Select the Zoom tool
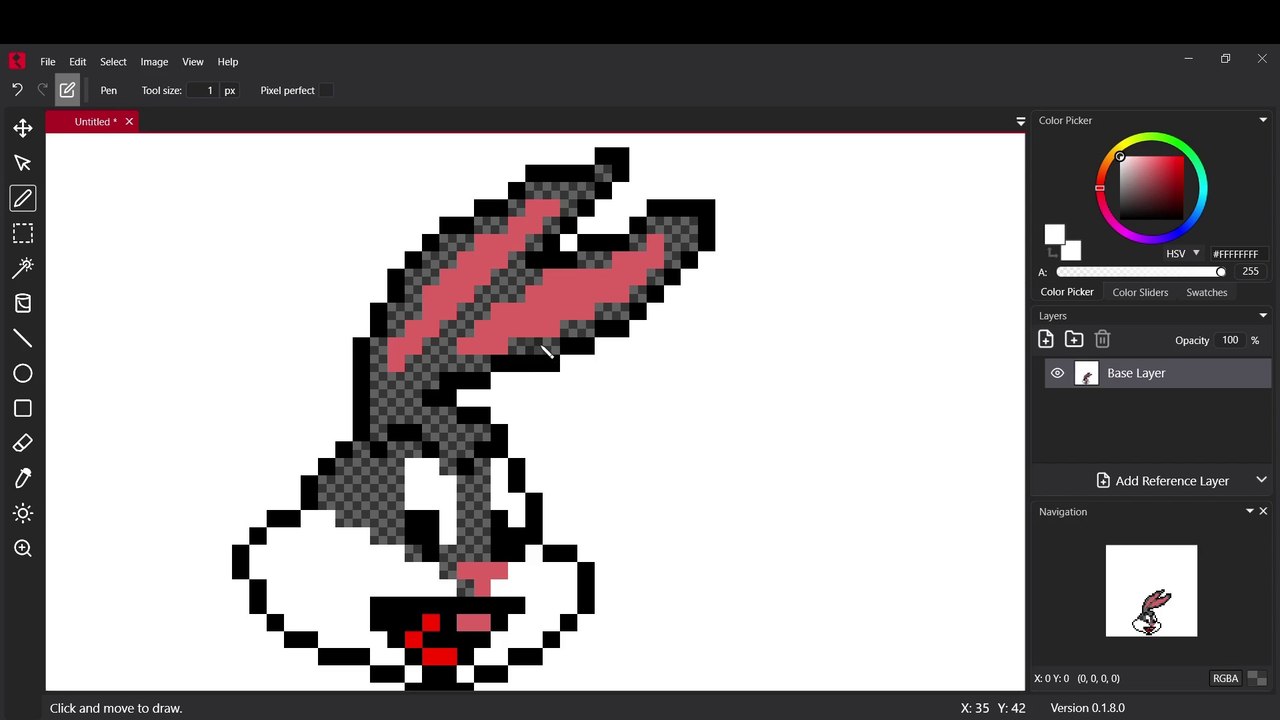 (x=23, y=548)
